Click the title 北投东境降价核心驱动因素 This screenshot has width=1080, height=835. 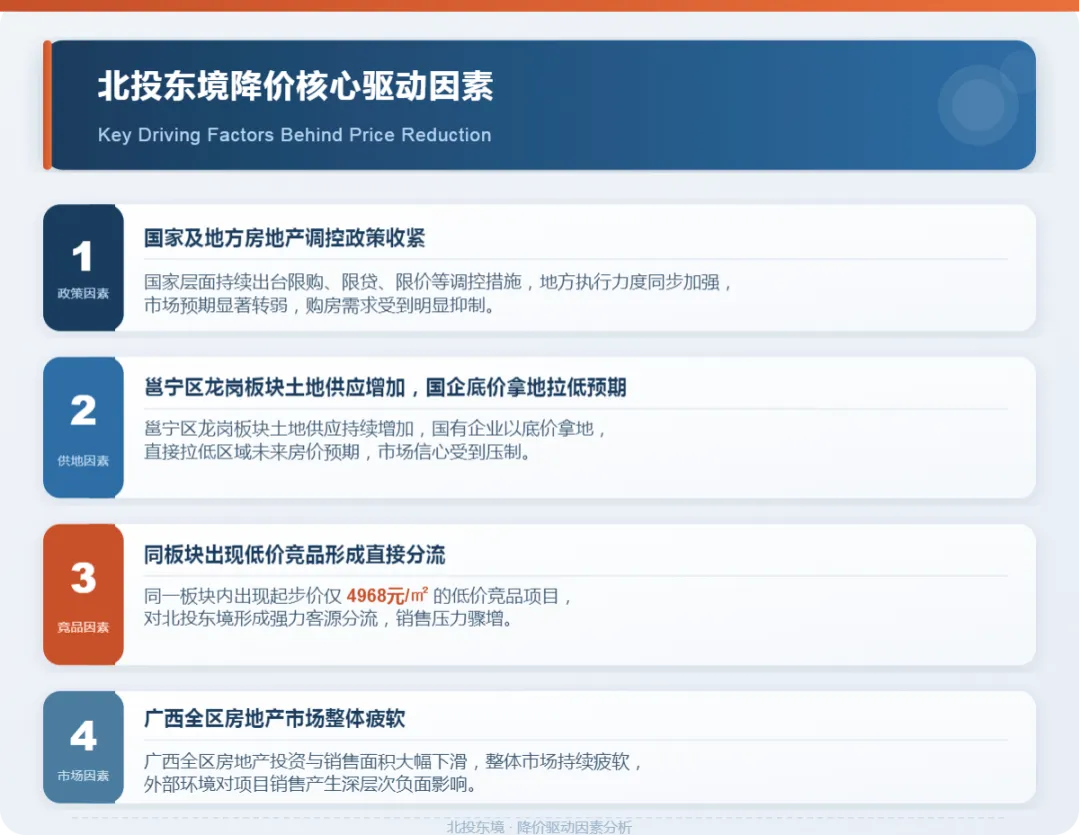295,86
